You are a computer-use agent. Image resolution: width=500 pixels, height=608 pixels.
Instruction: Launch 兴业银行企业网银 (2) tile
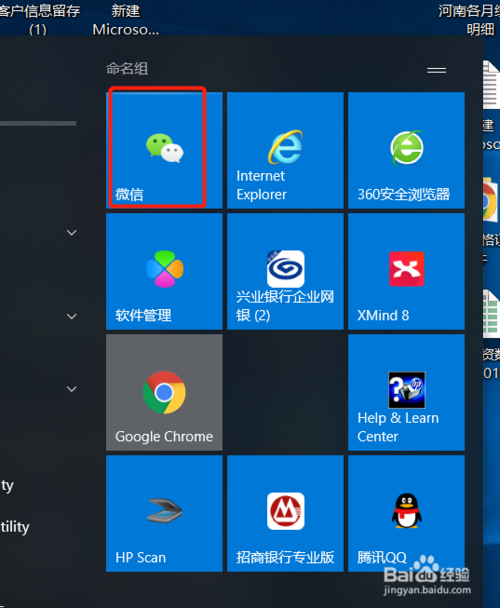pos(285,271)
